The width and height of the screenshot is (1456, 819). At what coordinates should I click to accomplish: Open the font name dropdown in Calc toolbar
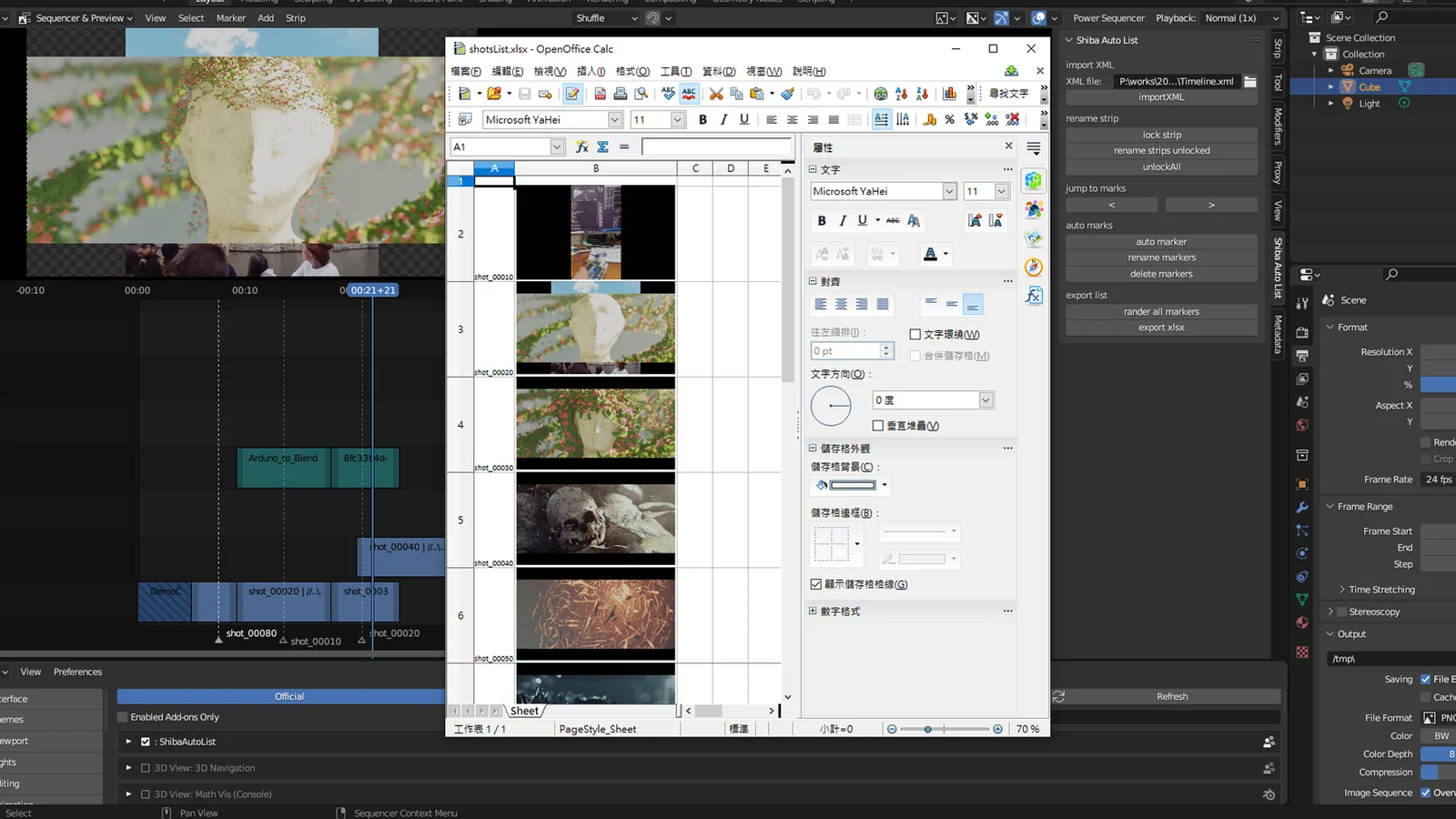[x=615, y=120]
